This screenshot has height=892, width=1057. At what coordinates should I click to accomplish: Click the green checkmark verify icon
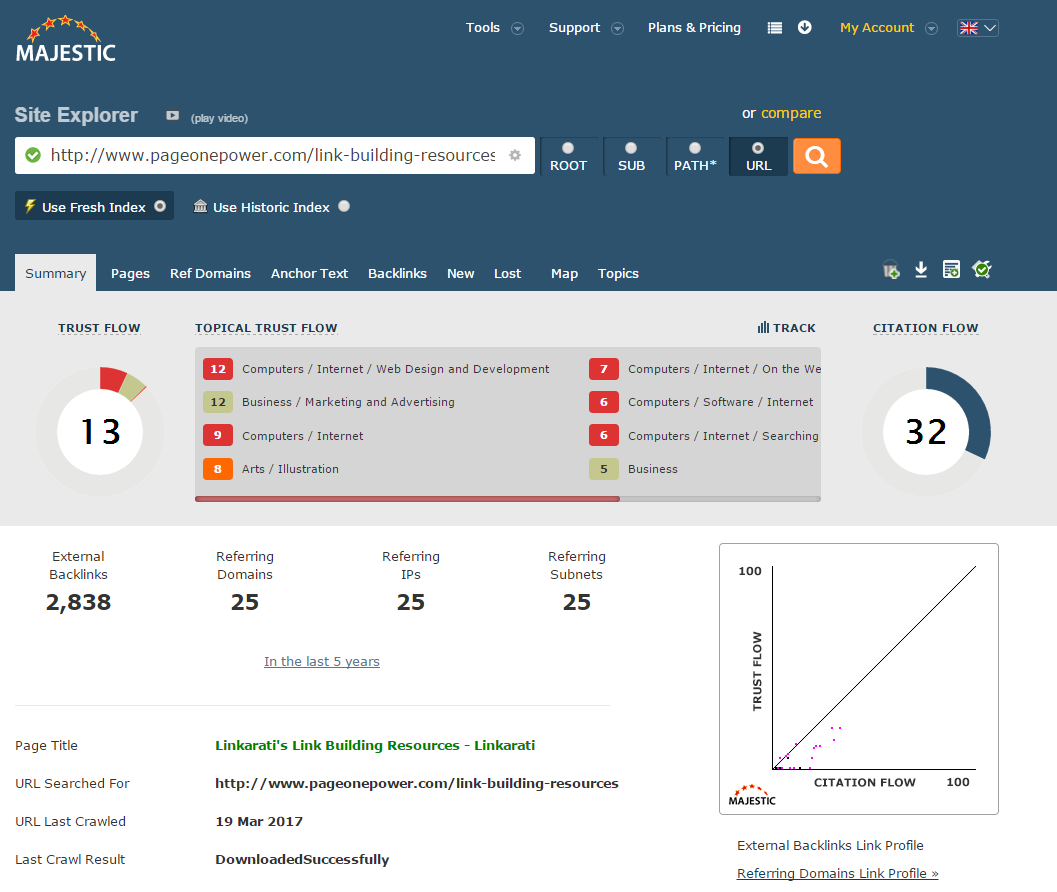pos(981,270)
